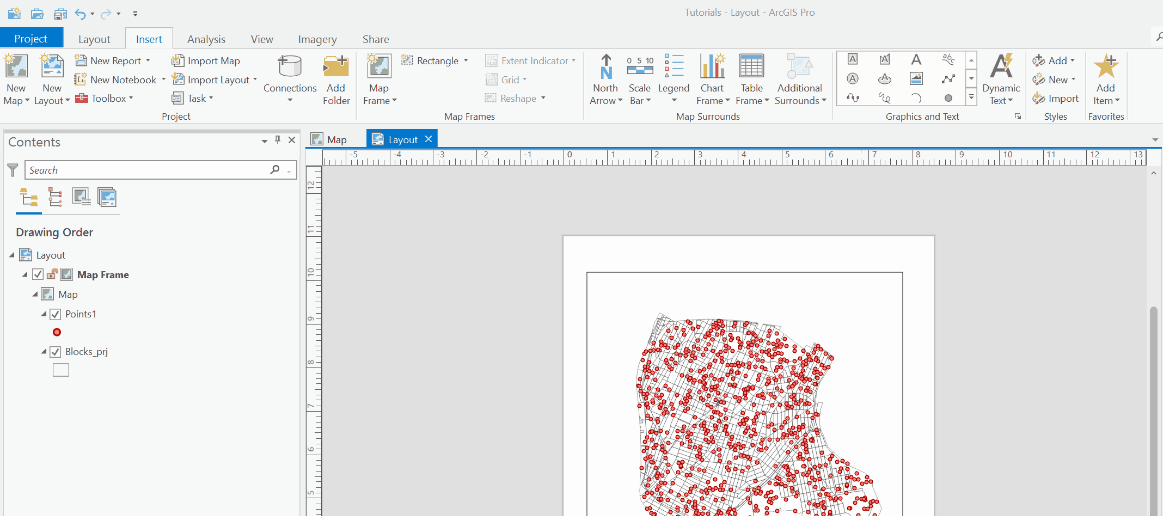The image size is (1163, 516).
Task: Customize the Quick Access Toolbar dropdown
Action: click(134, 14)
